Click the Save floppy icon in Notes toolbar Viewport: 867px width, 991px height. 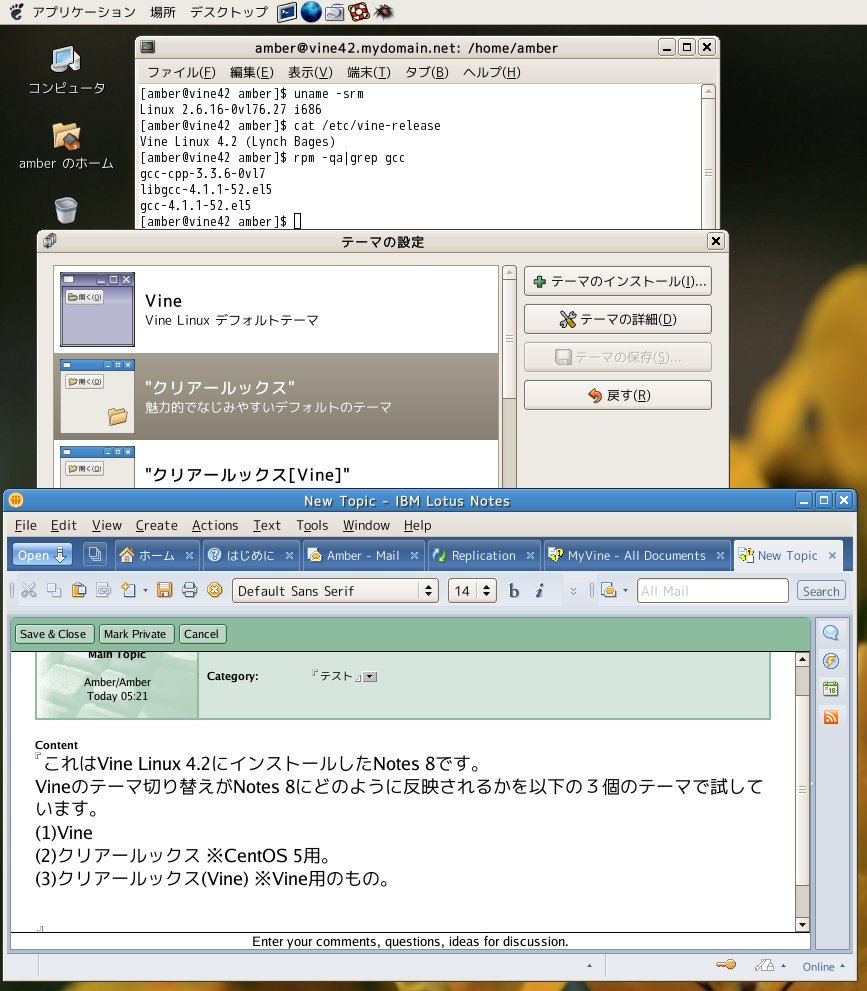[x=164, y=590]
